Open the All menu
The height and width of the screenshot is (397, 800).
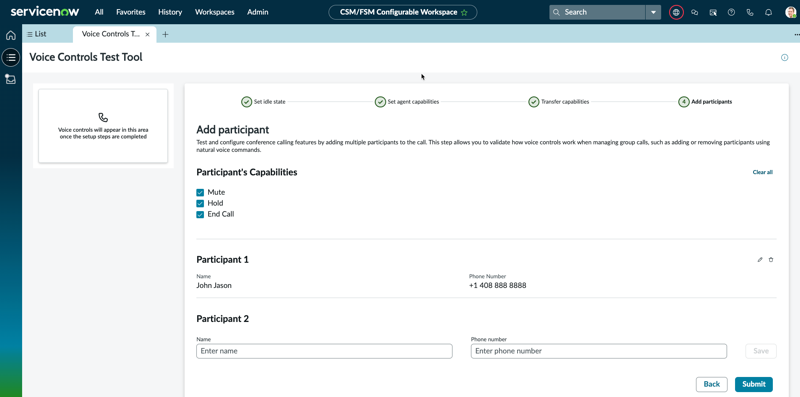tap(99, 12)
